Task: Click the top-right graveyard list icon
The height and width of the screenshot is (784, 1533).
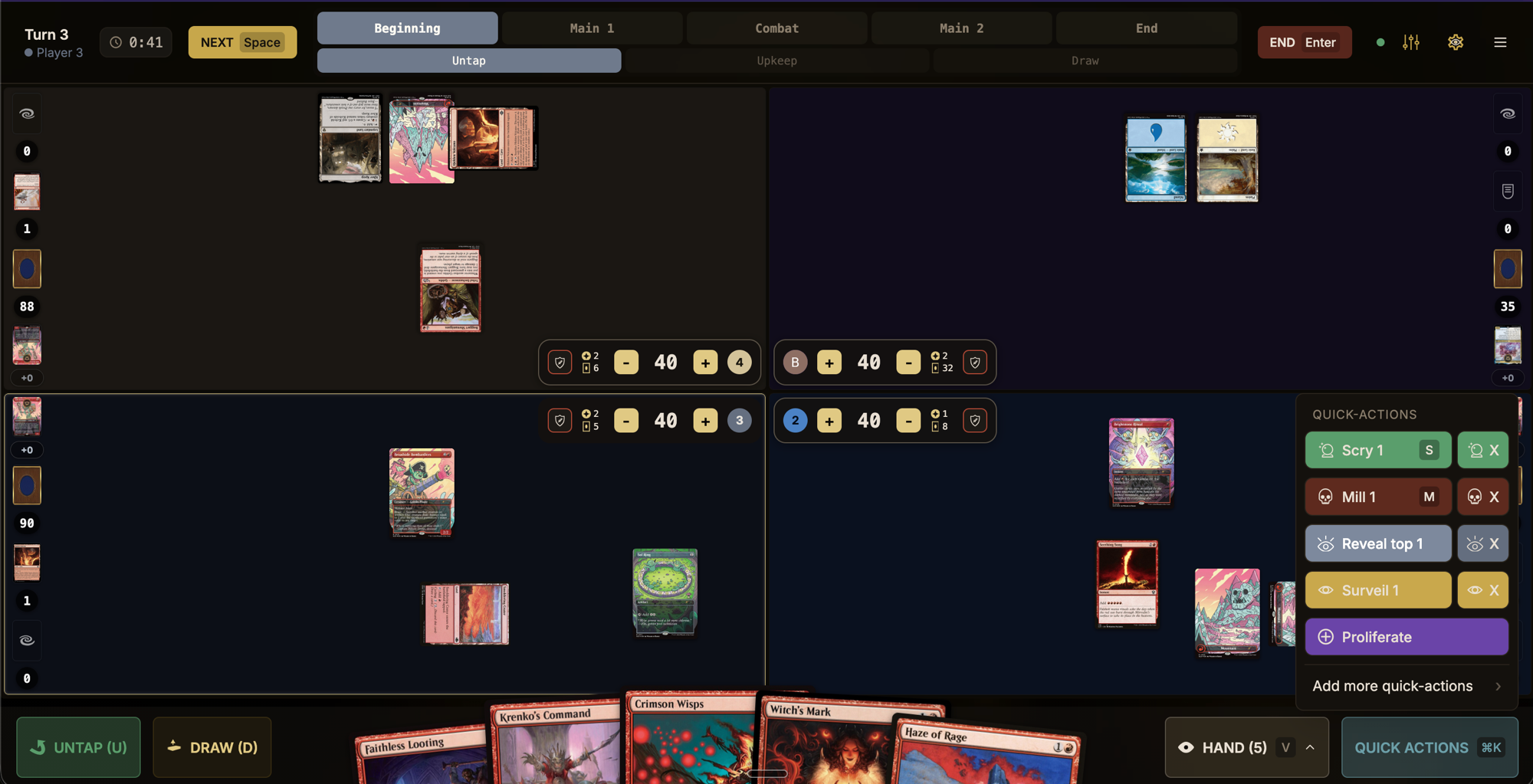Action: [1508, 191]
